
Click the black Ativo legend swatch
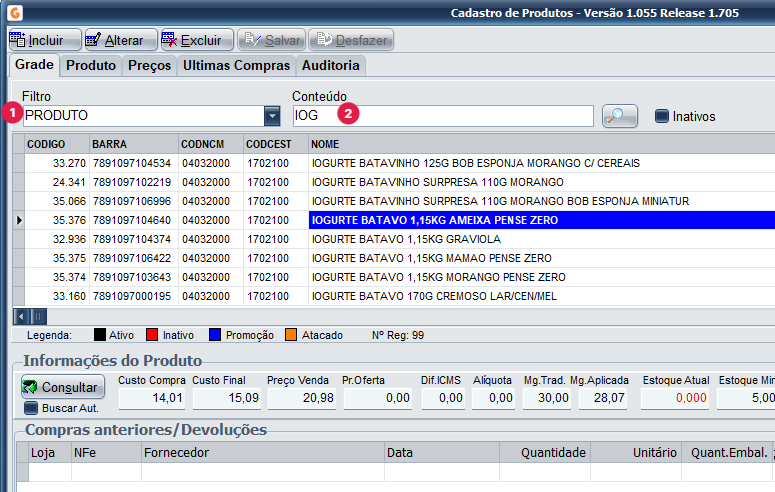pyautogui.click(x=99, y=335)
